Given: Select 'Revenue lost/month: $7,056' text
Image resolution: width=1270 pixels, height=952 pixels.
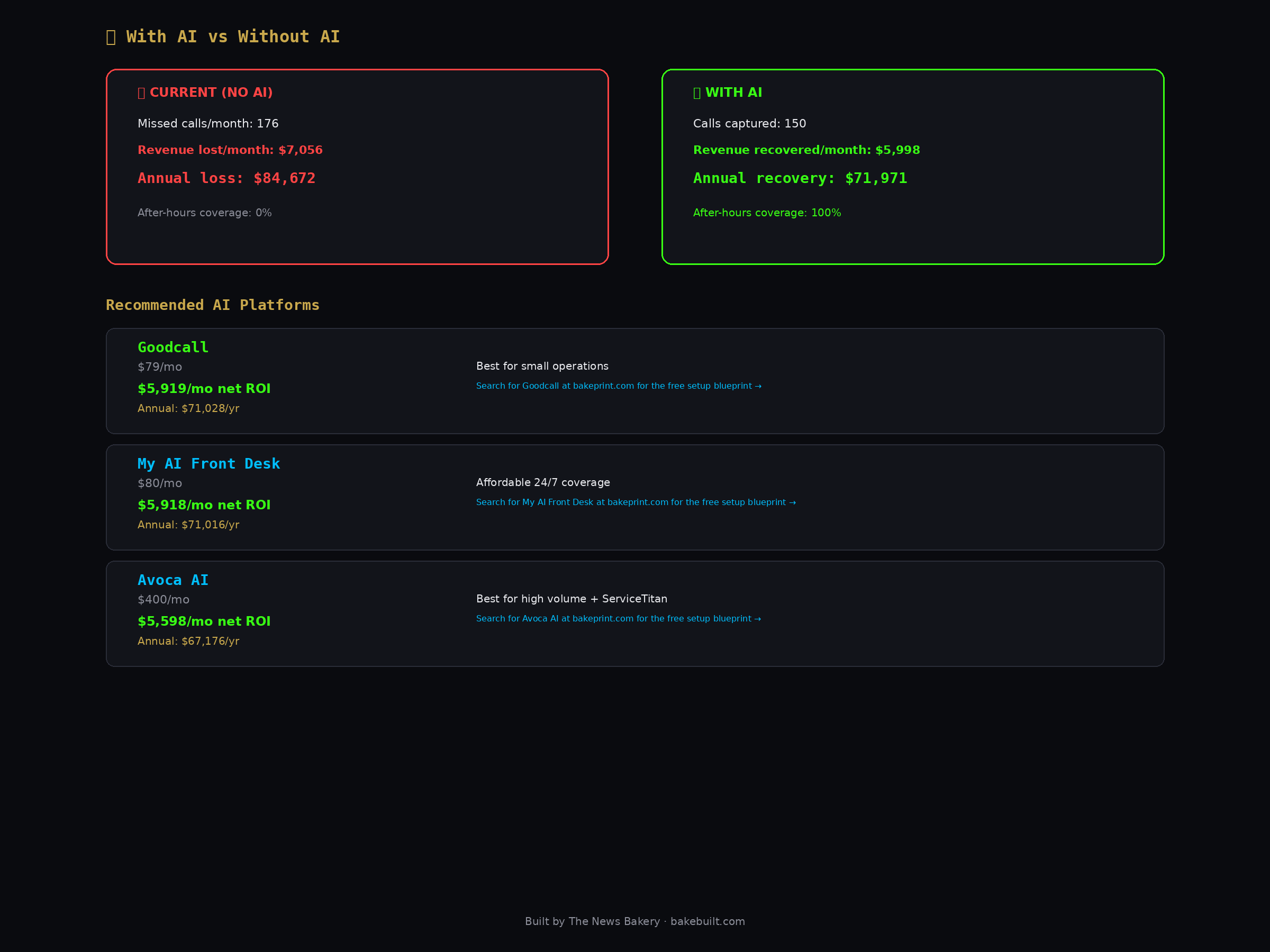Looking at the screenshot, I should point(230,150).
